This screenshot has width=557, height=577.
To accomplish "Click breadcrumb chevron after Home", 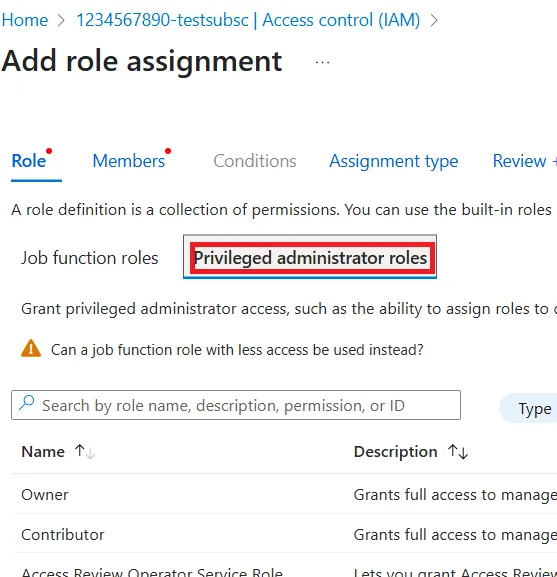I will (x=61, y=20).
